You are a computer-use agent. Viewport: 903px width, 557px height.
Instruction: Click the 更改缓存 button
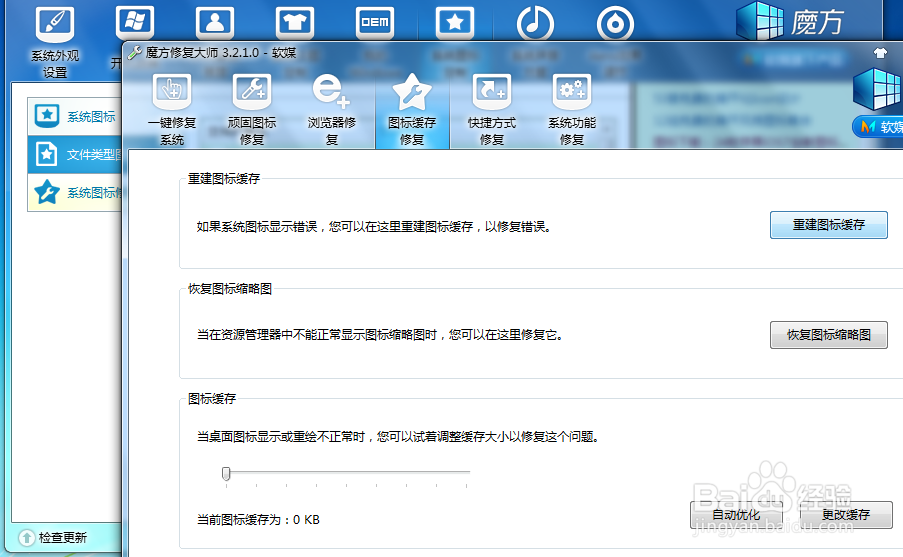(846, 514)
